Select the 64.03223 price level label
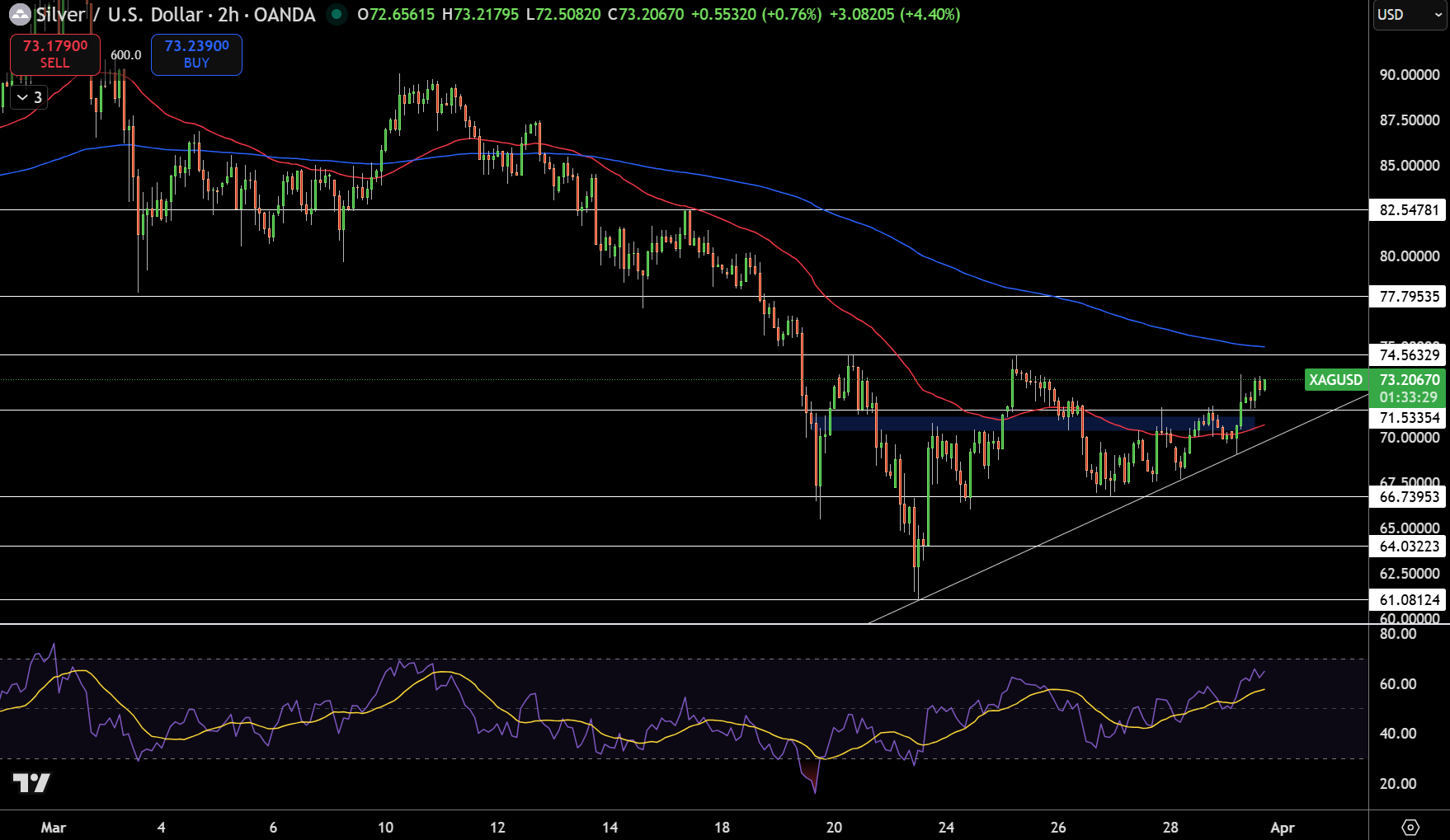The height and width of the screenshot is (840, 1450). click(1409, 546)
